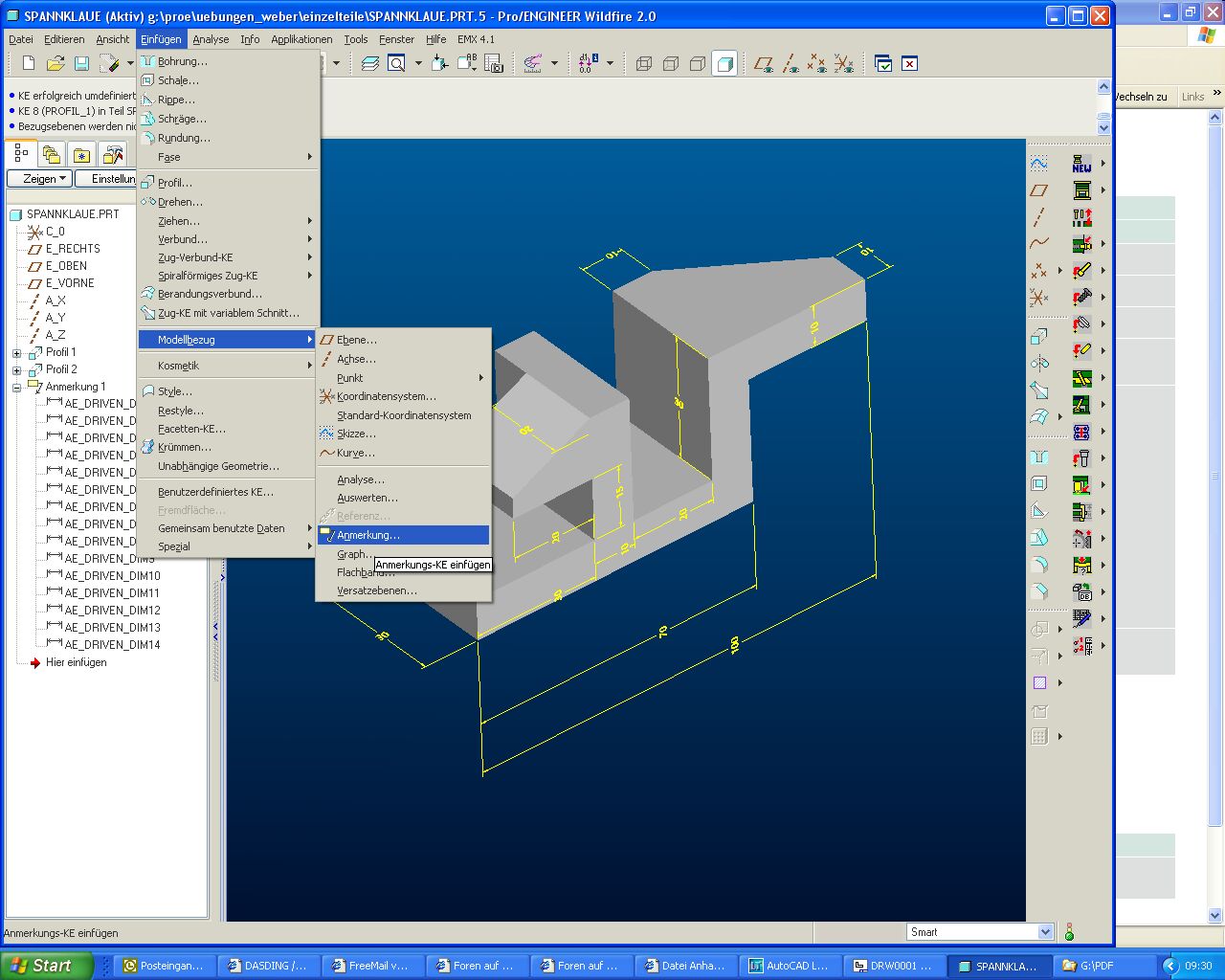Viewport: 1225px width, 980px height.
Task: Click the wireframe display icon
Action: [644, 64]
